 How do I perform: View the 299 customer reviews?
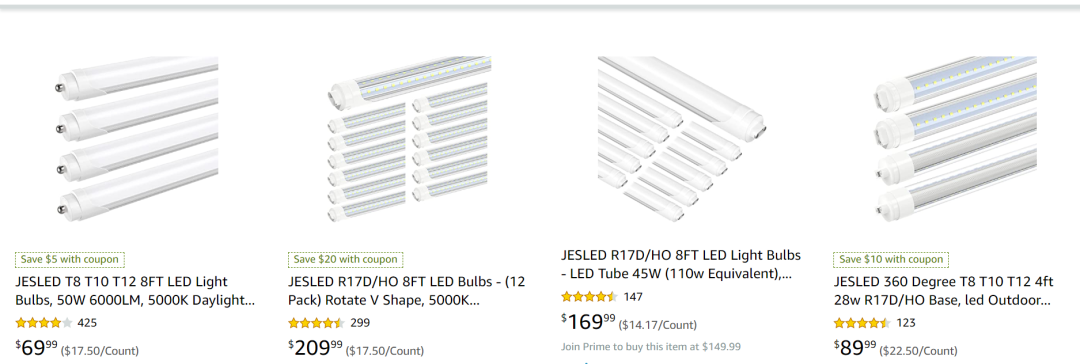coord(360,323)
